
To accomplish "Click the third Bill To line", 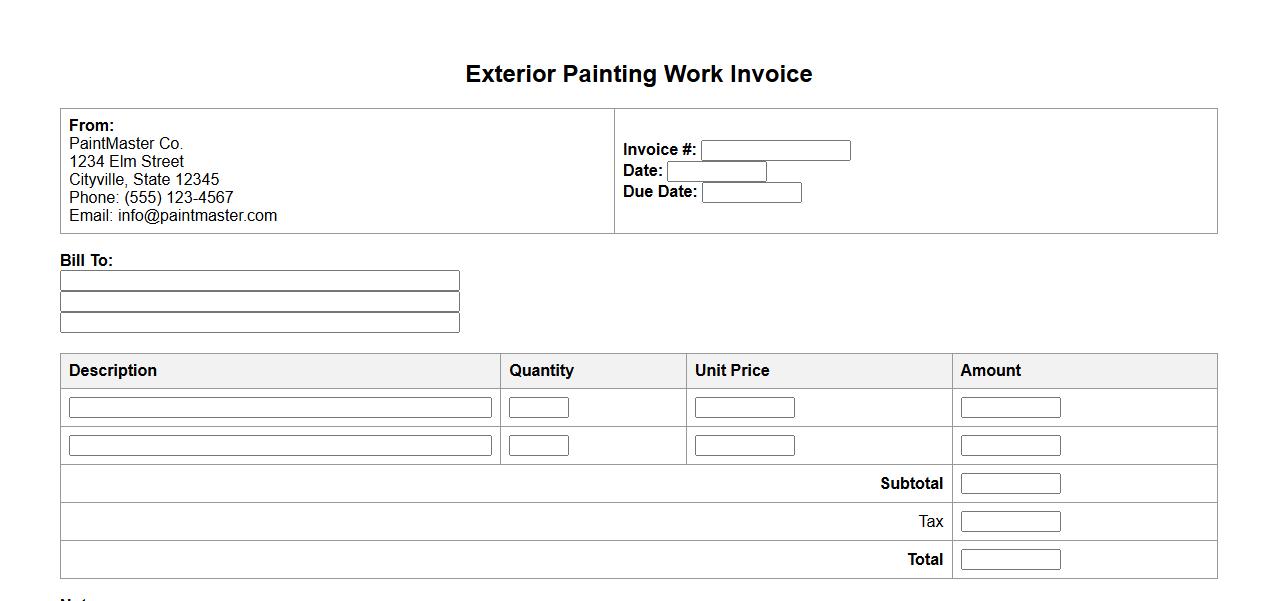I will [260, 323].
